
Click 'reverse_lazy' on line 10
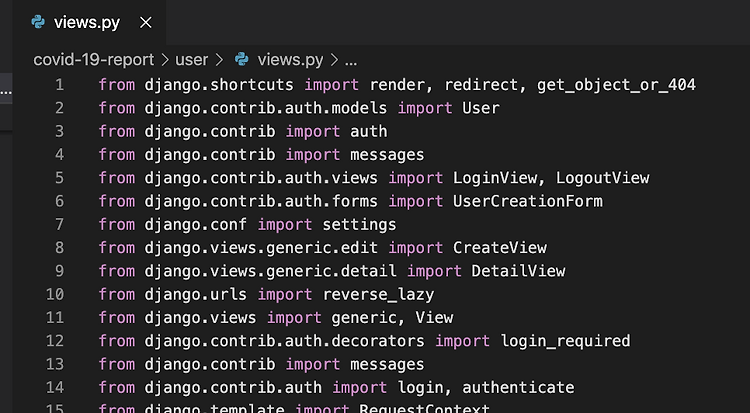378,295
